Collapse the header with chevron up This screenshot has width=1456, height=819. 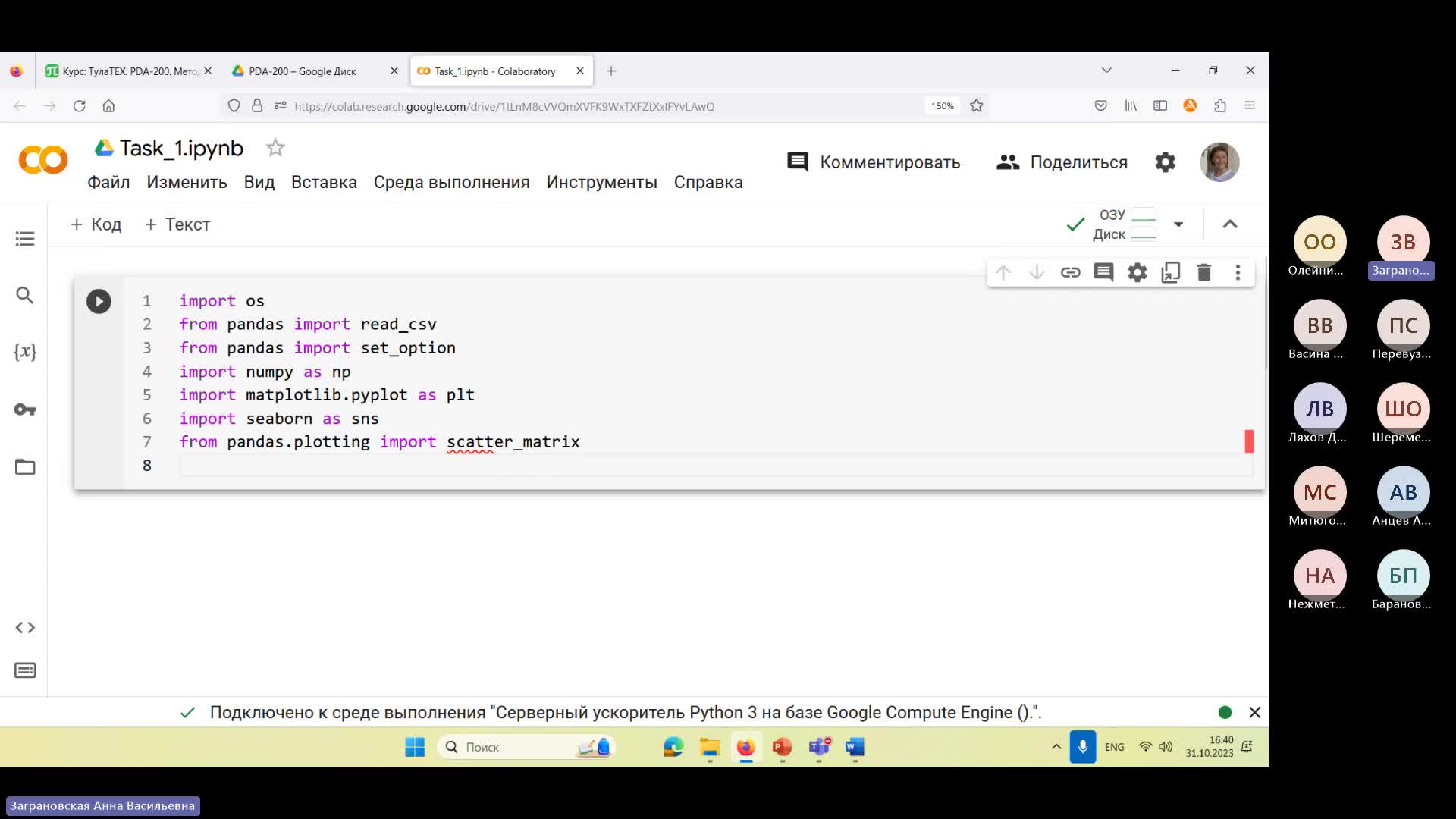1230,224
